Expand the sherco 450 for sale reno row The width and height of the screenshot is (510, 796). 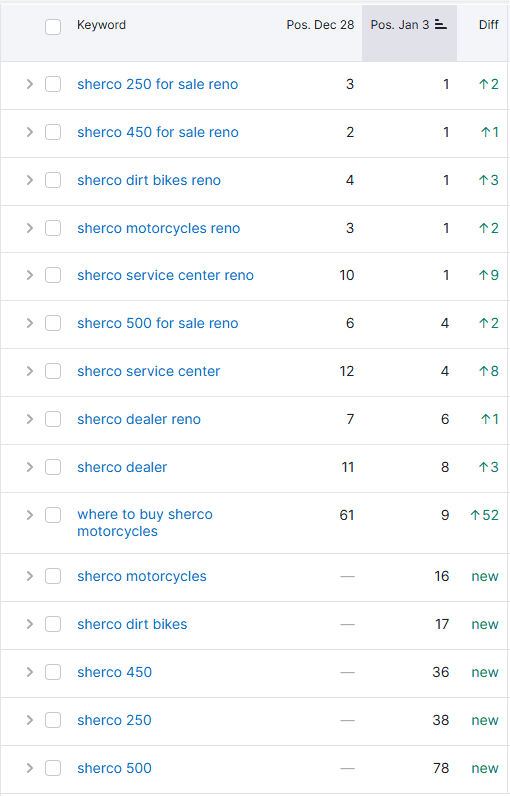click(29, 132)
